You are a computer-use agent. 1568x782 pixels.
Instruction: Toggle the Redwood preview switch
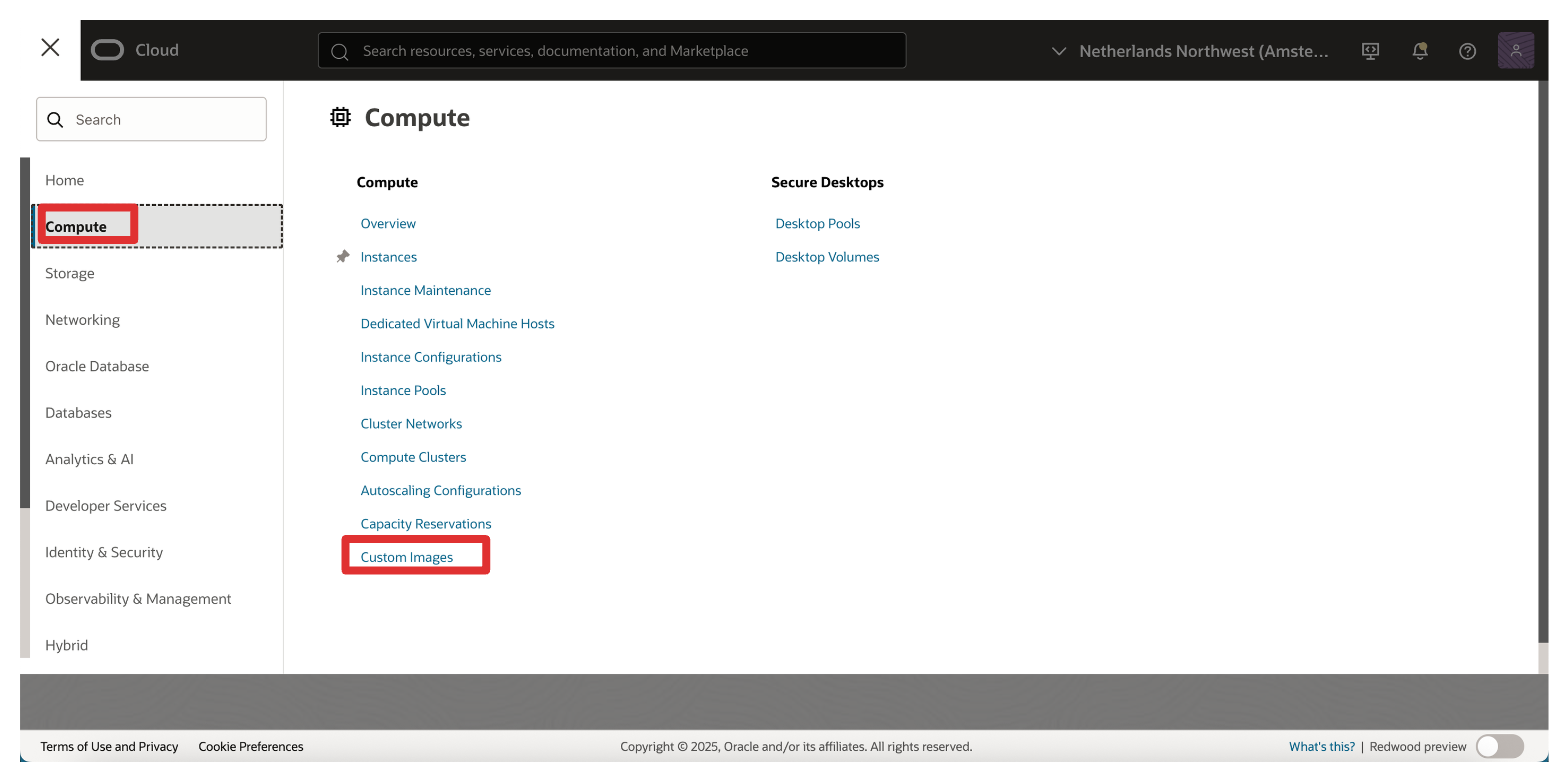coord(1499,746)
